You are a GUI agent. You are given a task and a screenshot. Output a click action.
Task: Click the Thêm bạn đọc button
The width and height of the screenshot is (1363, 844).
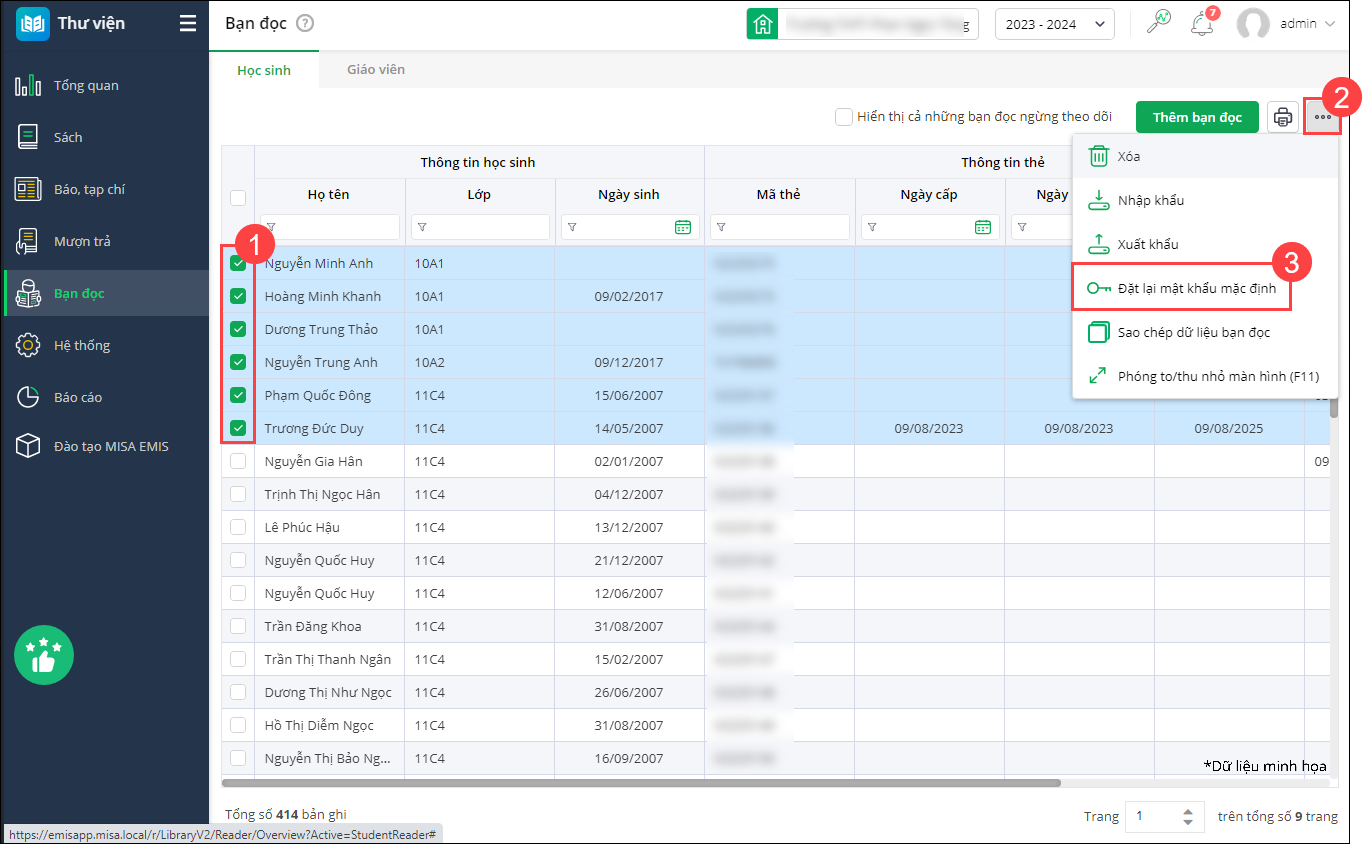[x=1197, y=117]
